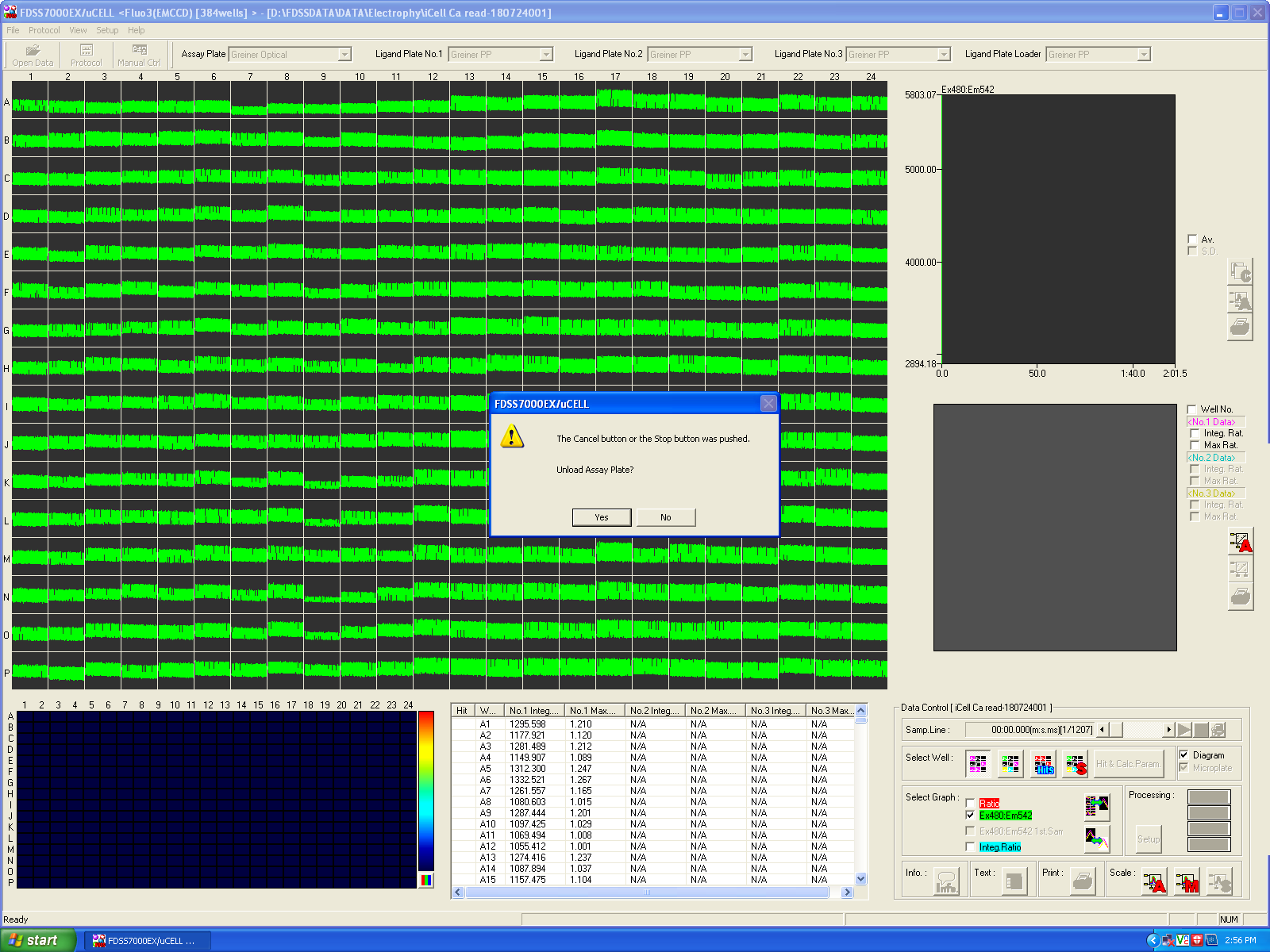This screenshot has height=952, width=1270.
Task: Click Yes to unload assay plate
Action: click(x=602, y=517)
